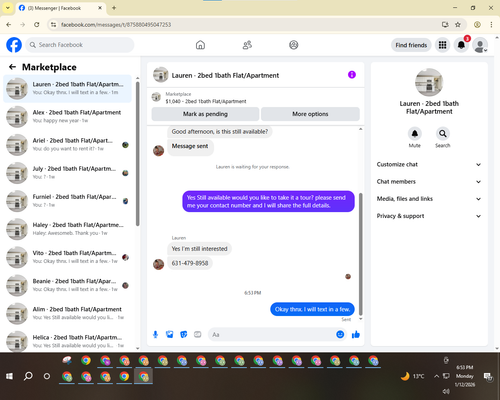Bookmark this page with the star icon
The width and height of the screenshot is (500, 400).
[x=458, y=24]
